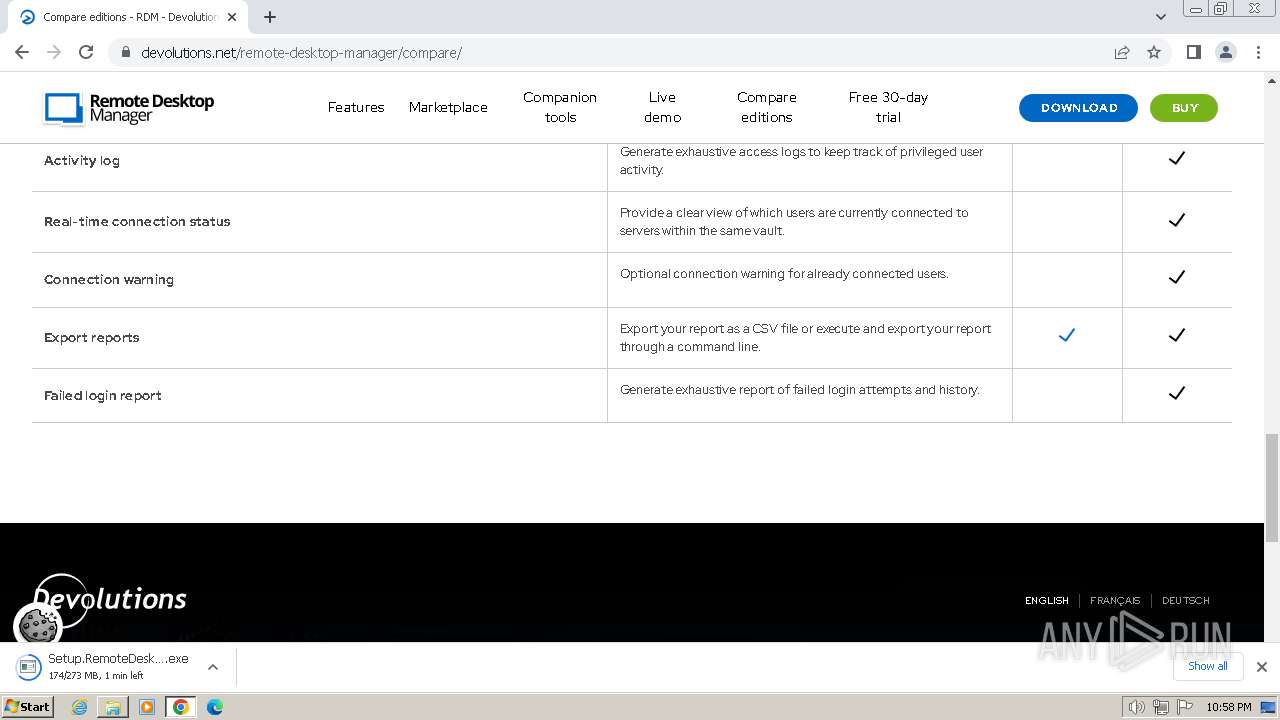This screenshot has height=720, width=1280.
Task: Show all downloads
Action: [x=1207, y=666]
